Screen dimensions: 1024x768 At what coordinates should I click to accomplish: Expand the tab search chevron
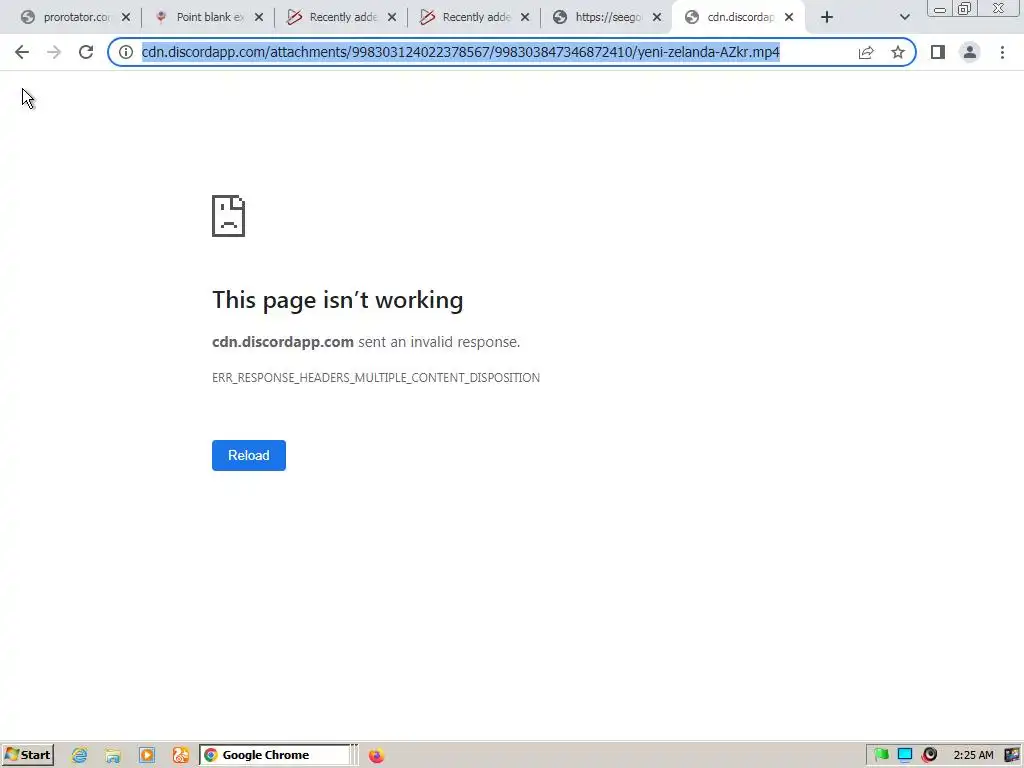pos(904,18)
